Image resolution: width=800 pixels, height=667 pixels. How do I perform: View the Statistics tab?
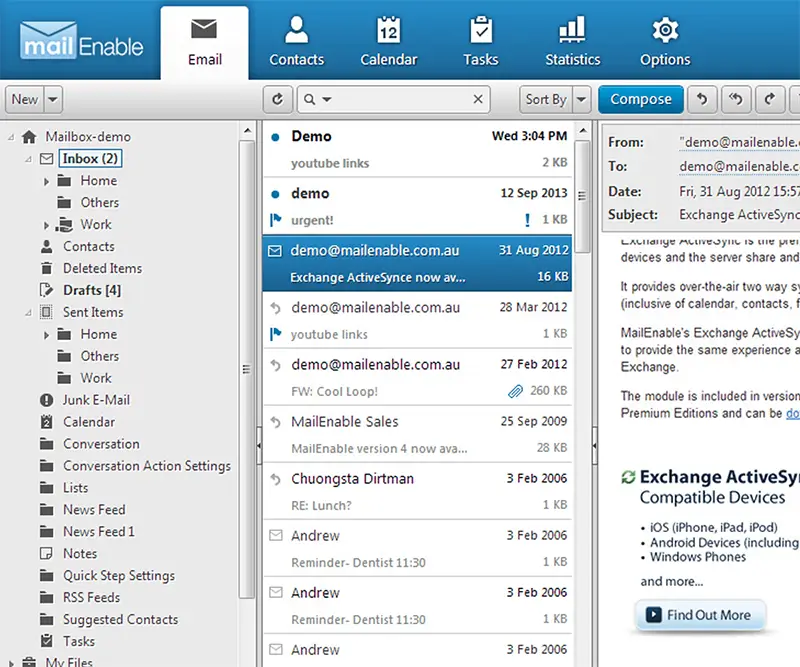point(572,42)
